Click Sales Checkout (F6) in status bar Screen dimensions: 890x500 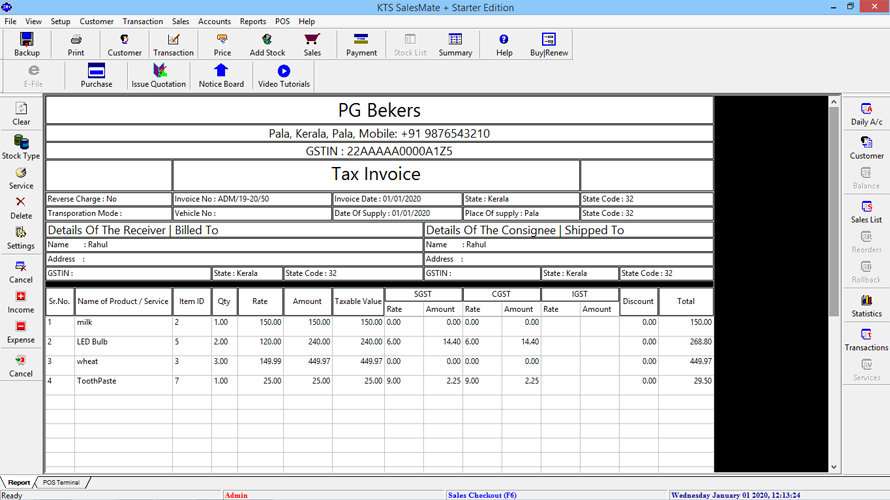[482, 495]
